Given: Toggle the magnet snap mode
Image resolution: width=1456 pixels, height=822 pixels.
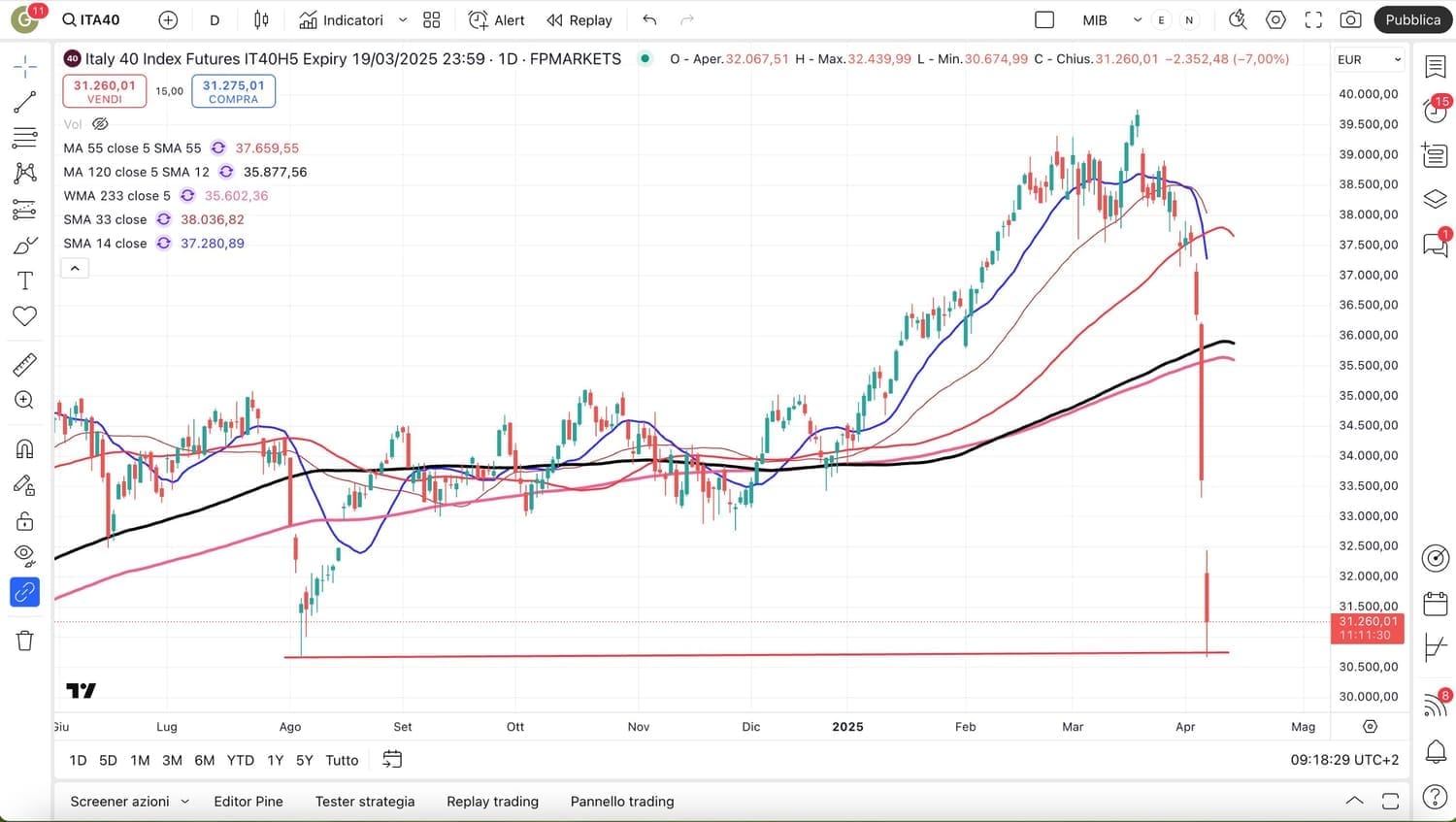Looking at the screenshot, I should [25, 448].
